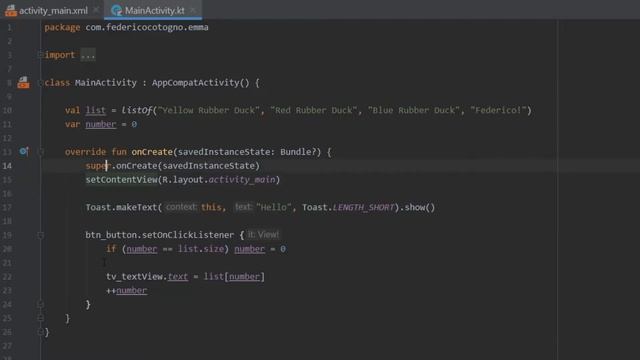Click list[number] expression on line 22
640x360 pixels.
coord(234,277)
